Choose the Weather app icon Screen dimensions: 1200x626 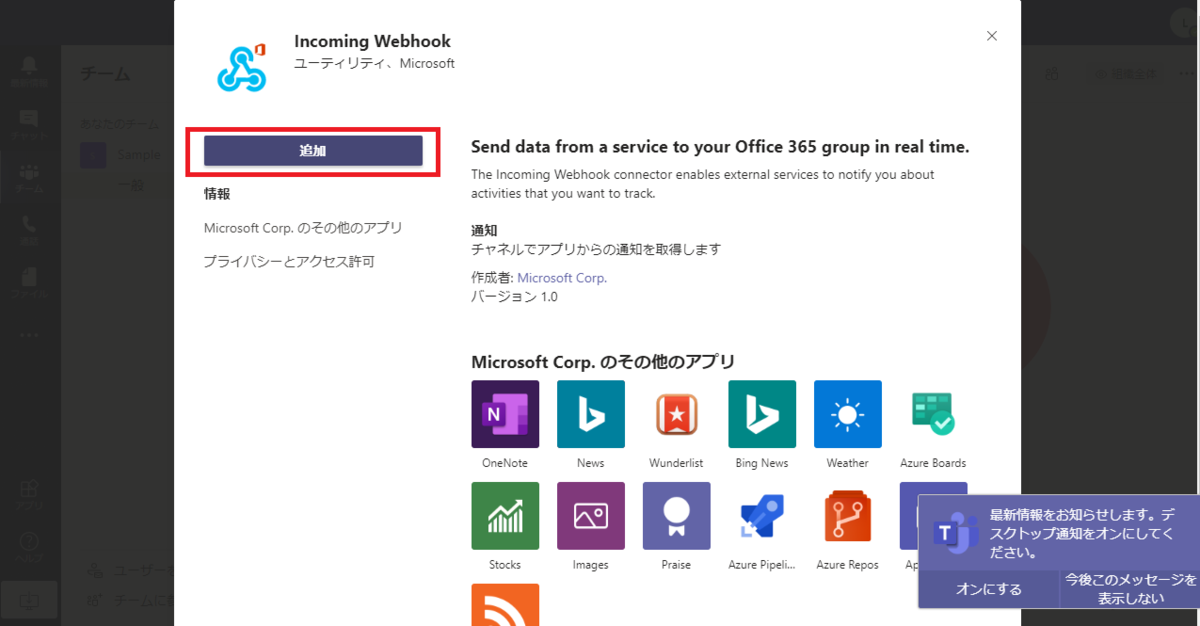click(848, 414)
